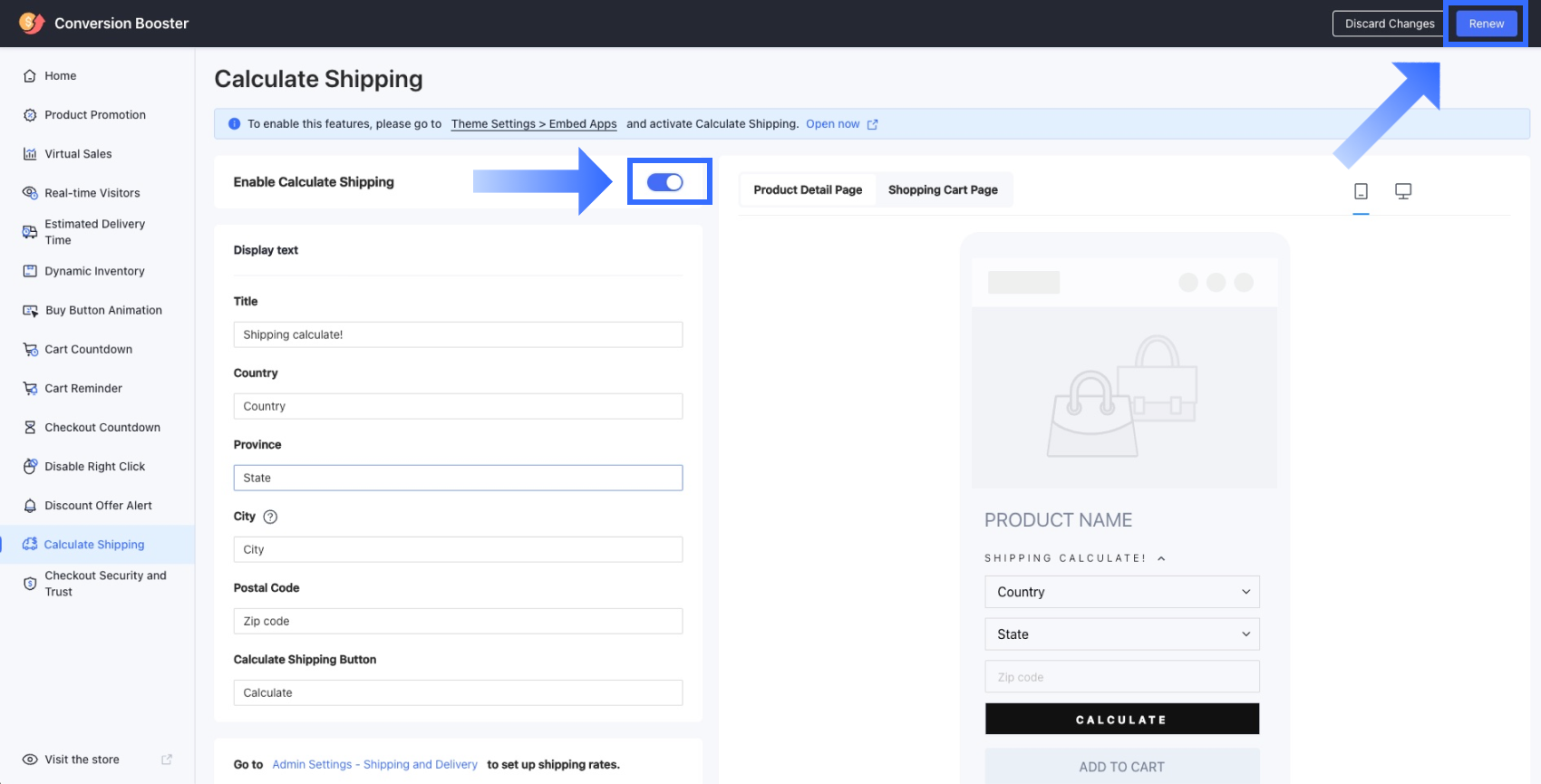Open the Country dropdown in preview

pyautogui.click(x=1121, y=592)
